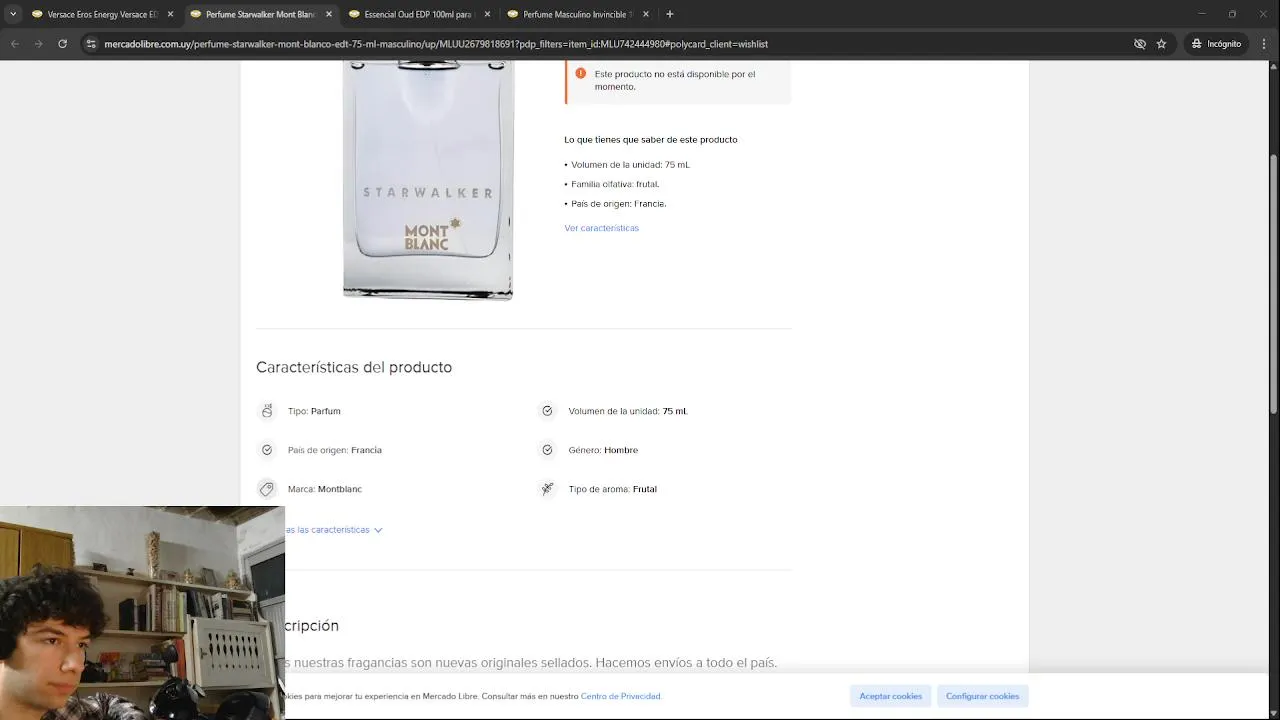This screenshot has height=720, width=1280.
Task: Close the Versace Eros Energy tab
Action: tap(170, 14)
